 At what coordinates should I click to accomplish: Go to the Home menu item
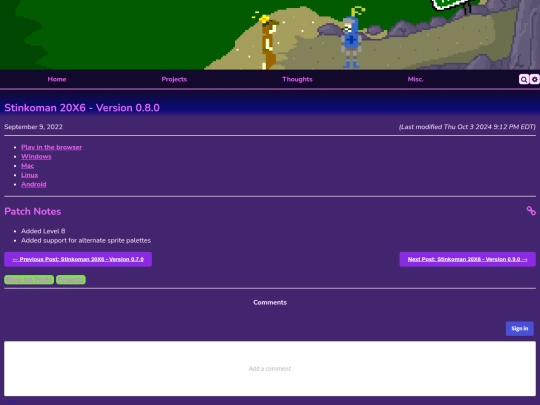[57, 79]
